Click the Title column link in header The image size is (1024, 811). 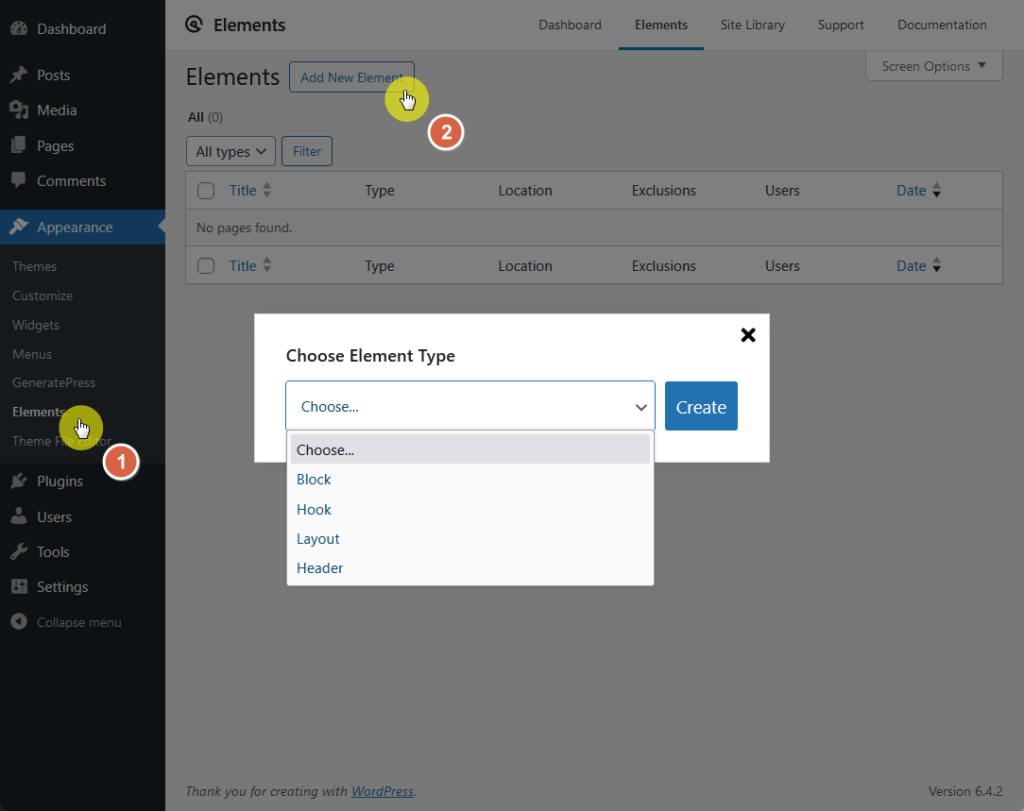(x=242, y=190)
